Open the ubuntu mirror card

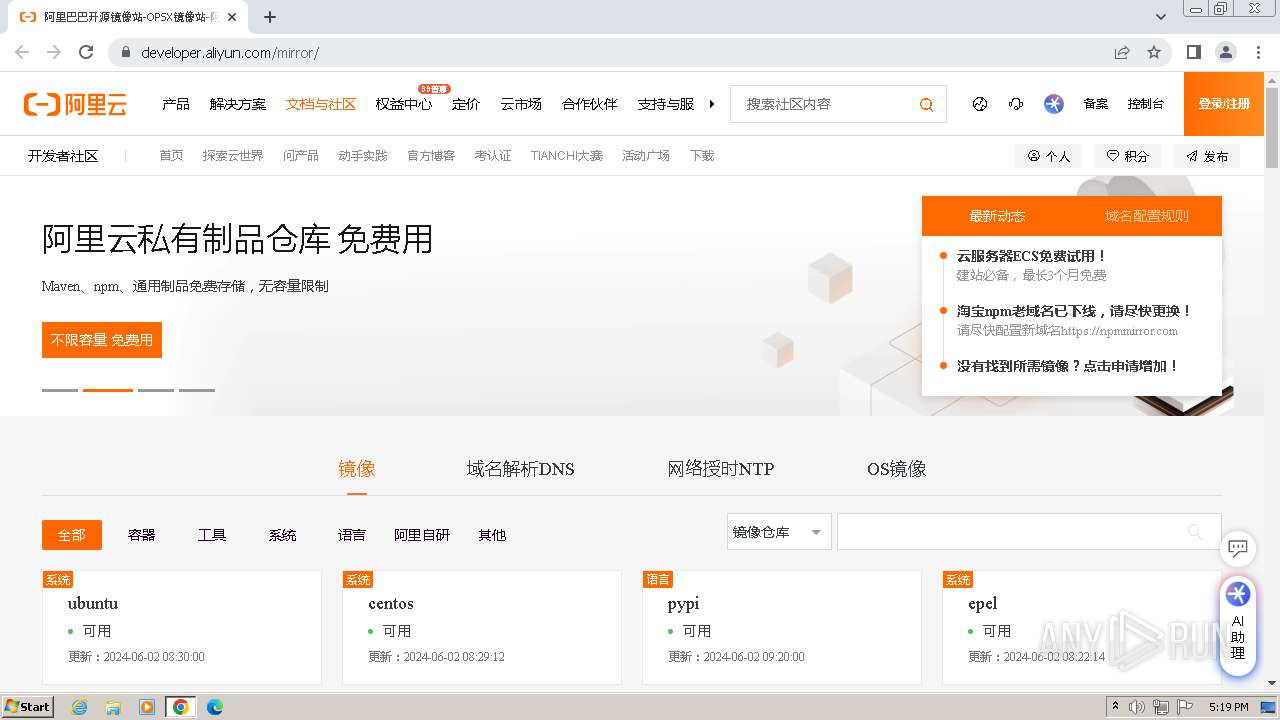182,628
